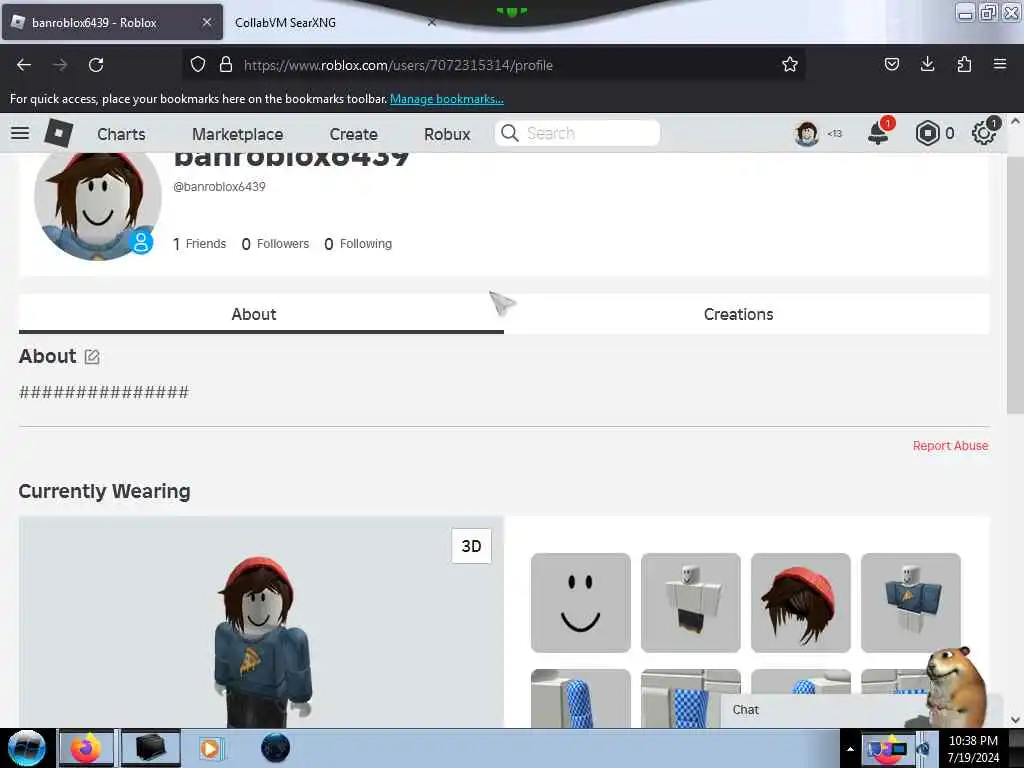Reload the page with the refresh icon

pos(96,65)
